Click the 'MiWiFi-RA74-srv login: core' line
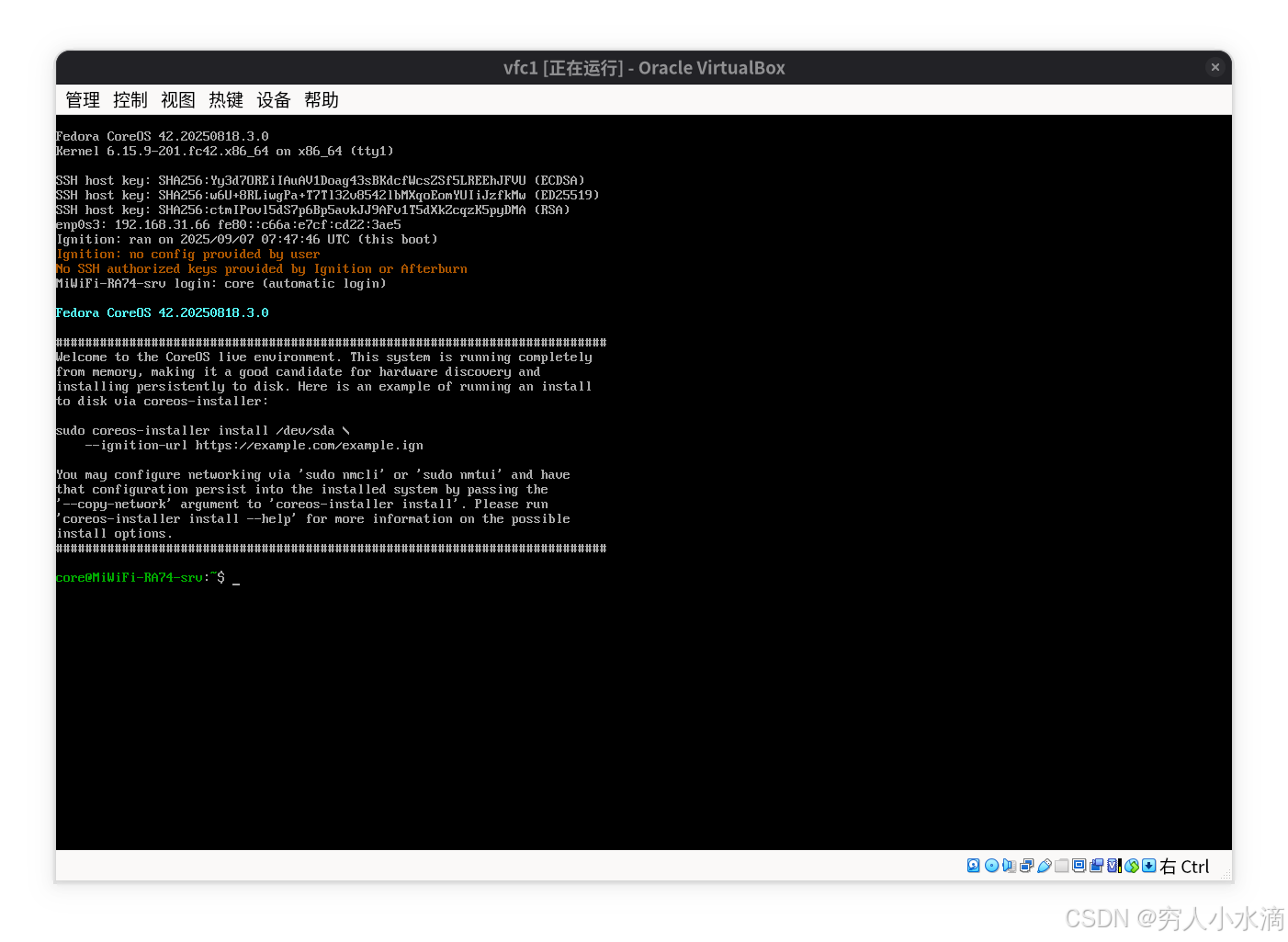1288x942 pixels. pos(221,283)
